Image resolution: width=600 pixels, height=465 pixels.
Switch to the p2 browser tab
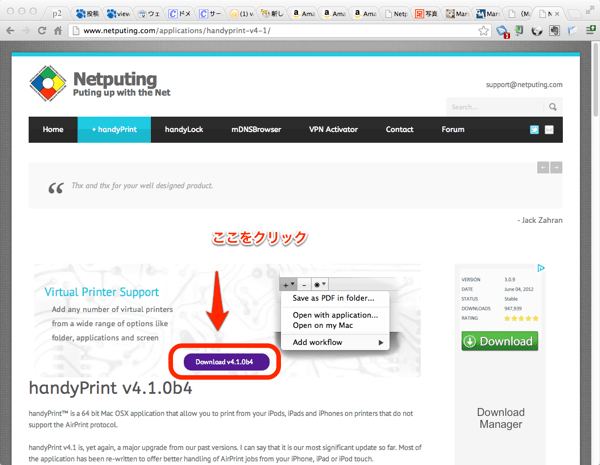click(57, 14)
